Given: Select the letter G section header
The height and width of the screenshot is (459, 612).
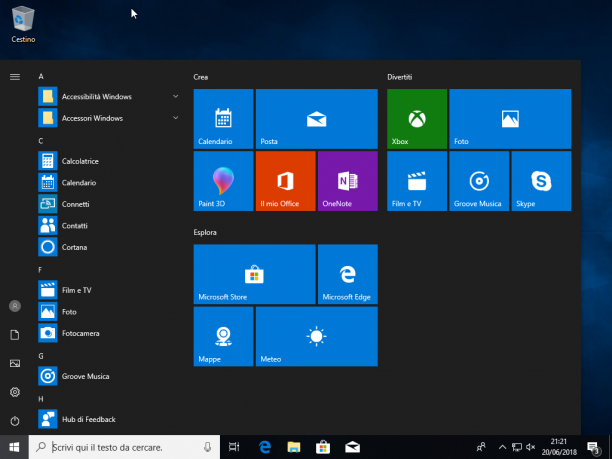Looking at the screenshot, I should coord(41,356).
